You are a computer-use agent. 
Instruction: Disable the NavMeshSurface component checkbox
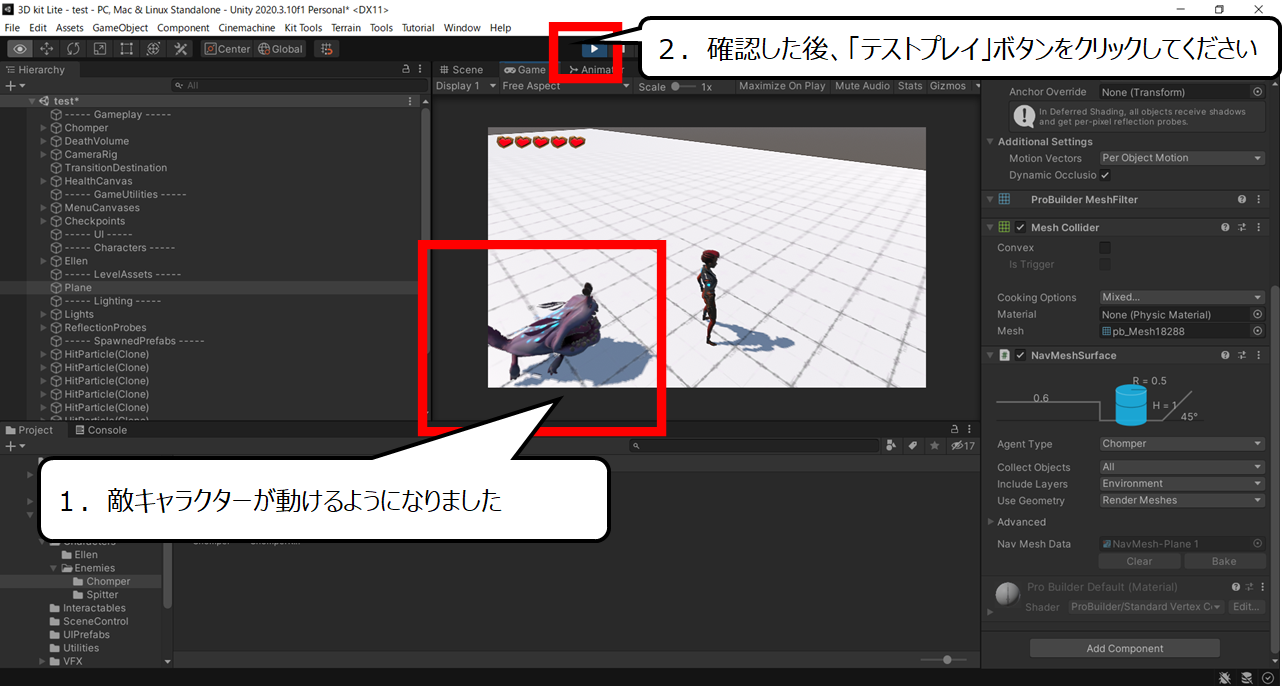click(1020, 355)
